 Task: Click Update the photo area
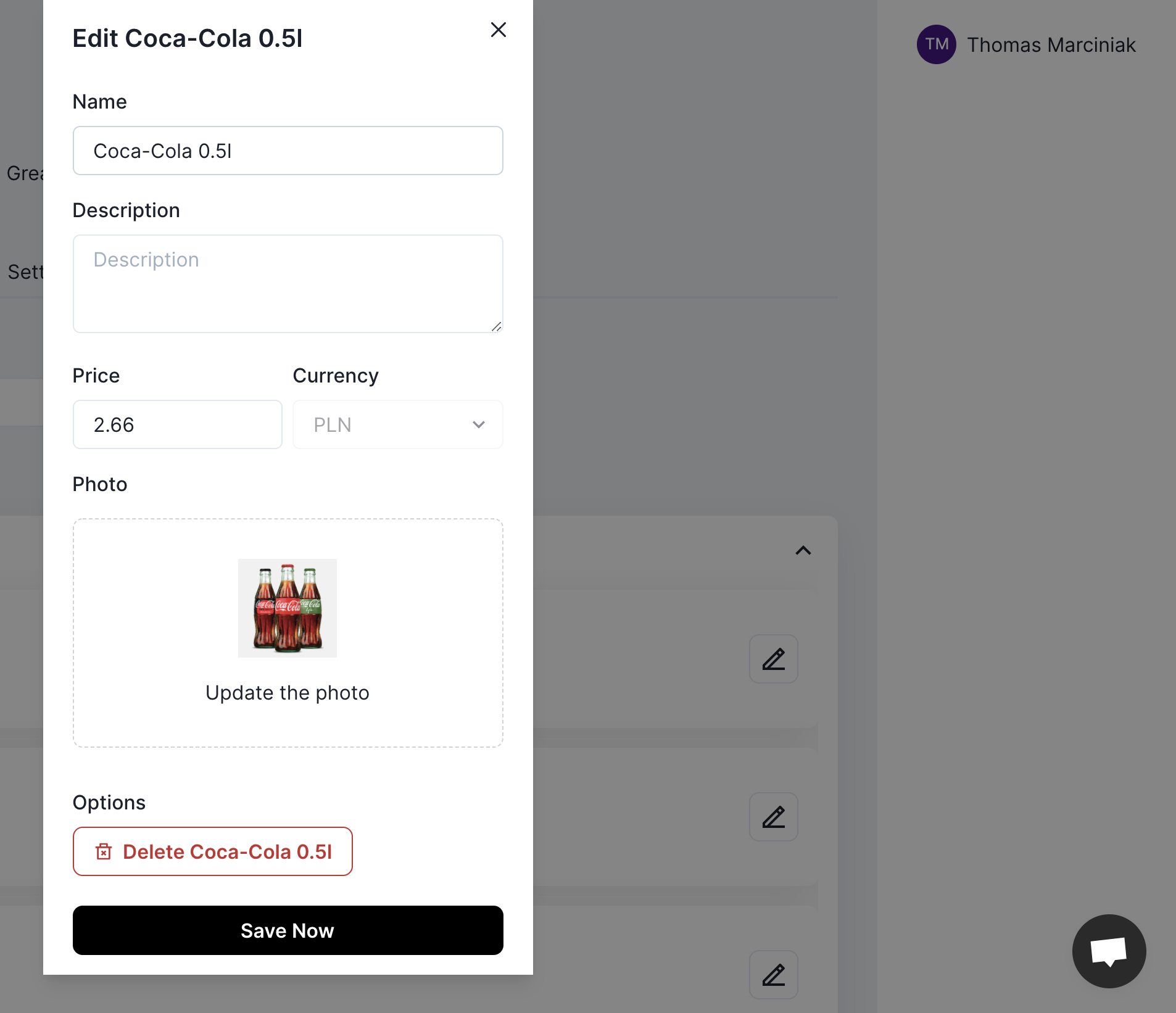tap(287, 692)
